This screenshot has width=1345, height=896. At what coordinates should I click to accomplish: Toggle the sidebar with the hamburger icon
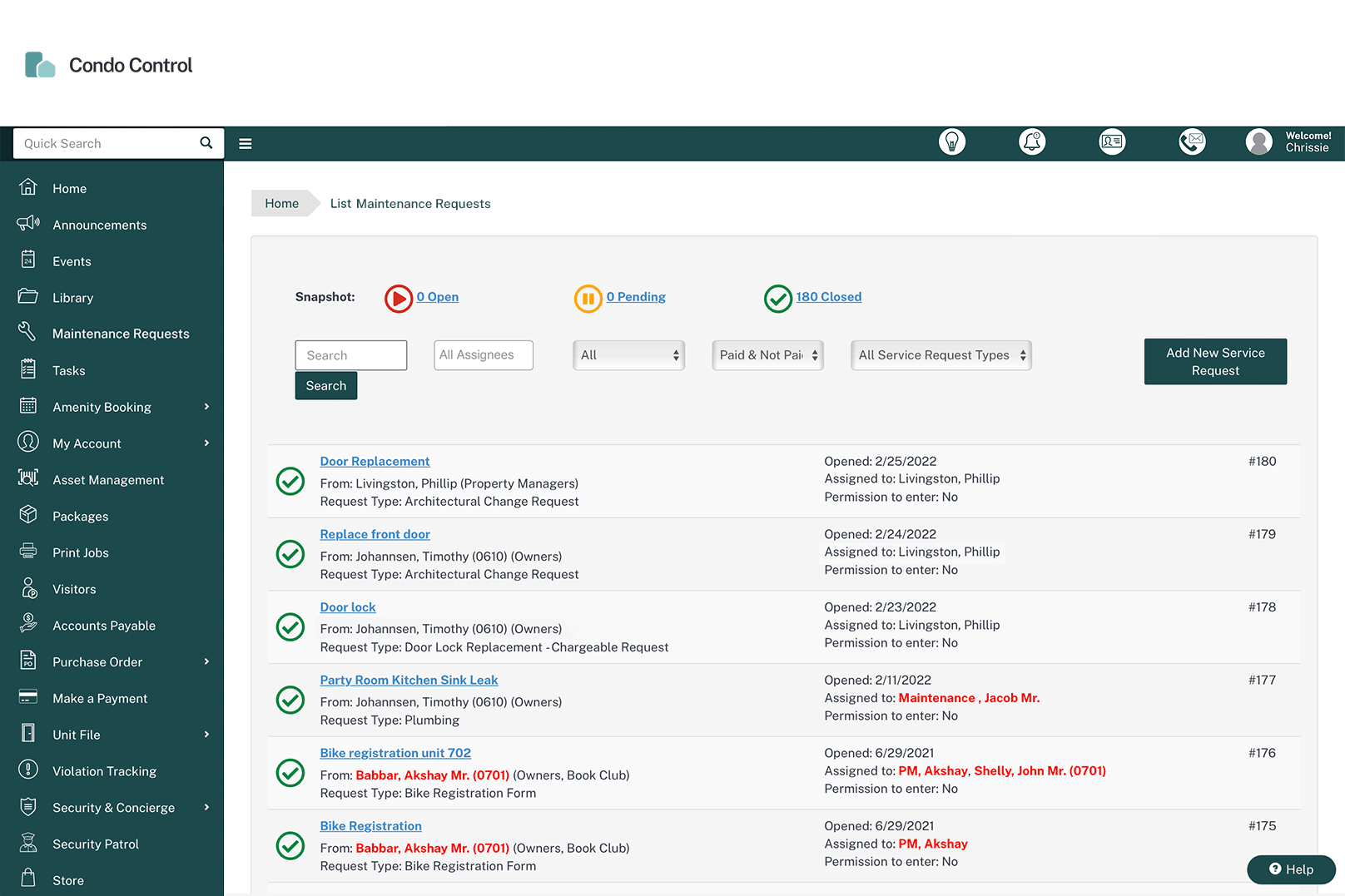pos(245,143)
